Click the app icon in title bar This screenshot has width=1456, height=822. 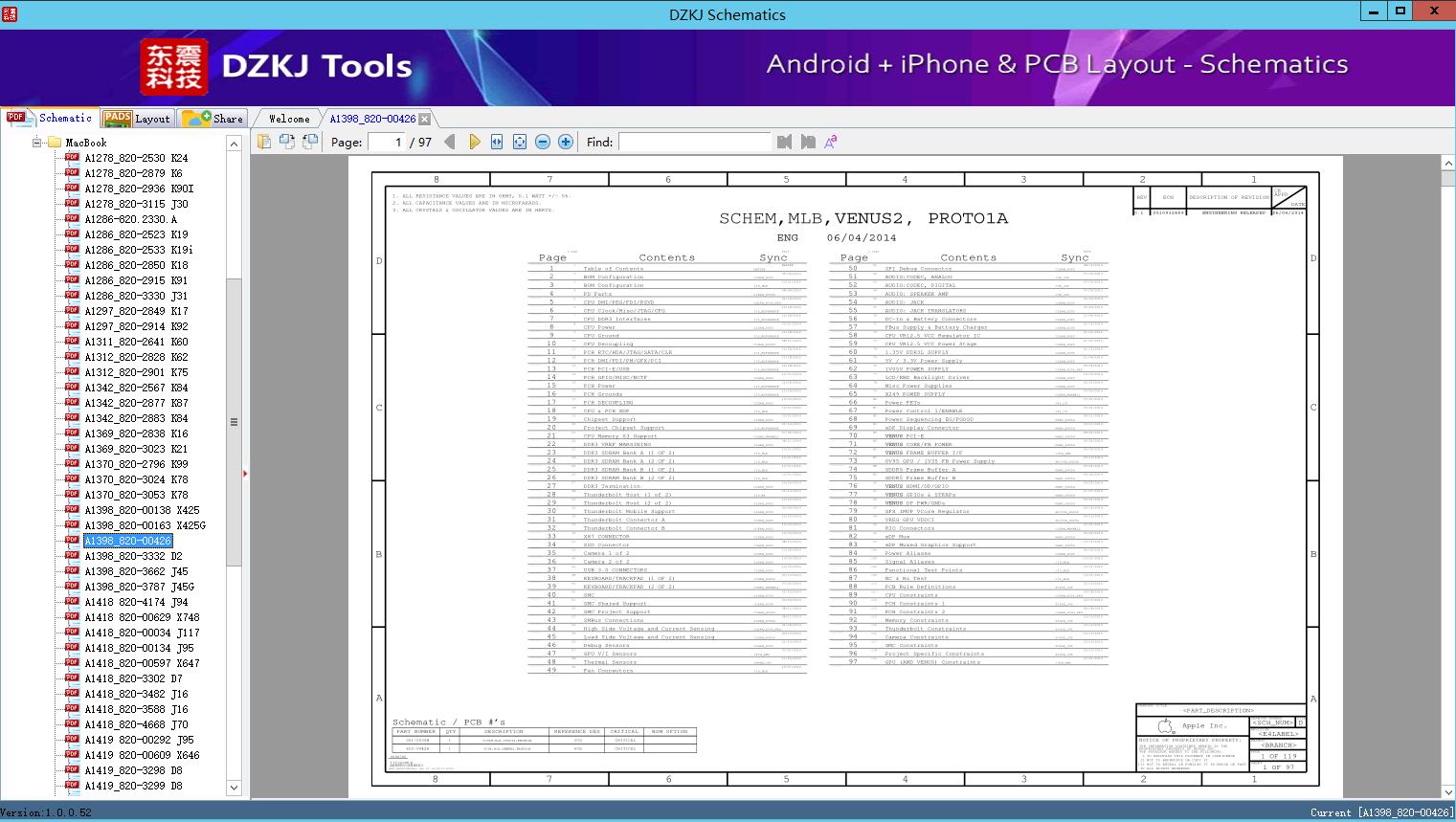[x=9, y=14]
